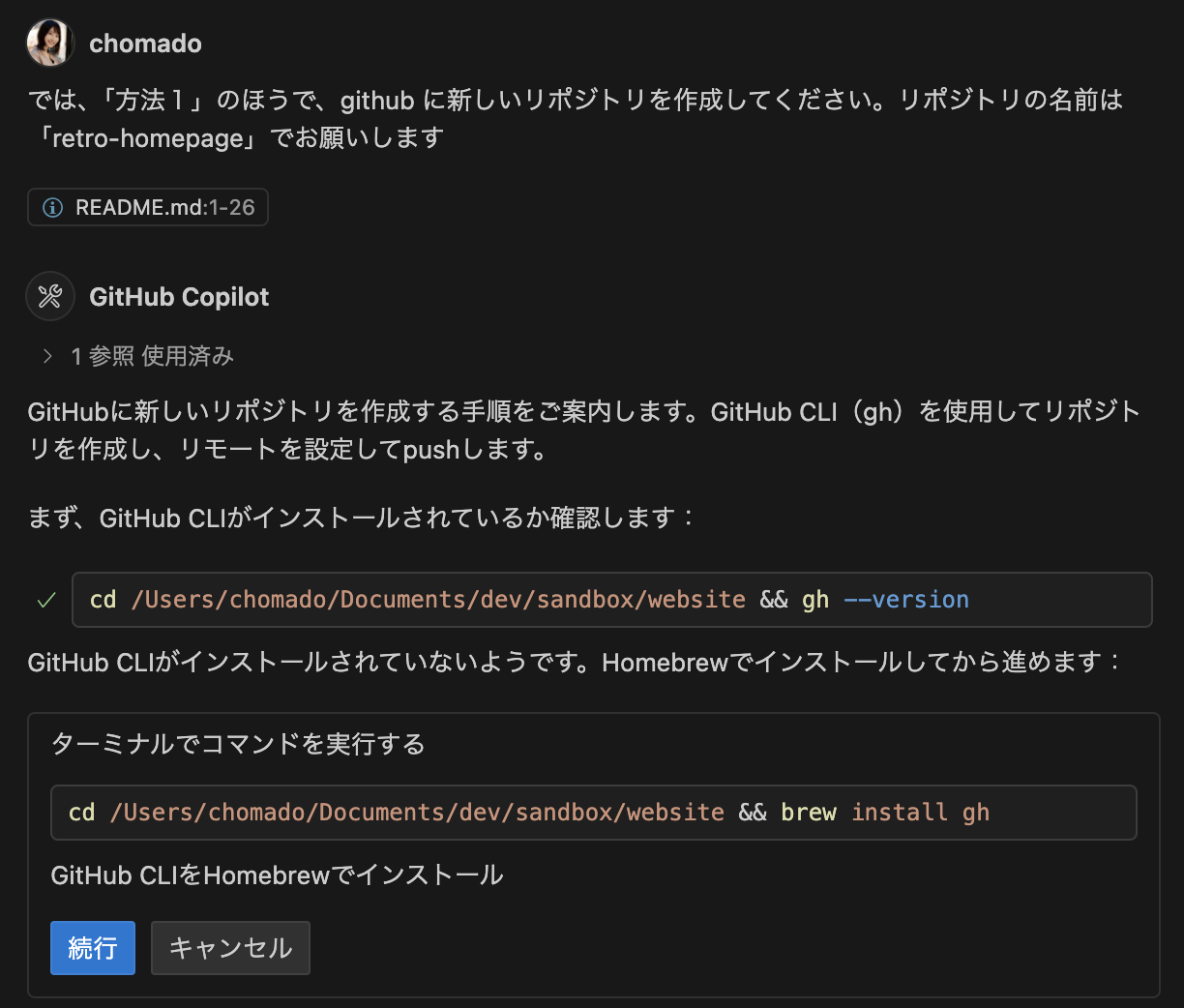The width and height of the screenshot is (1184, 1008).
Task: Select the chomado username label
Action: pyautogui.click(x=146, y=43)
